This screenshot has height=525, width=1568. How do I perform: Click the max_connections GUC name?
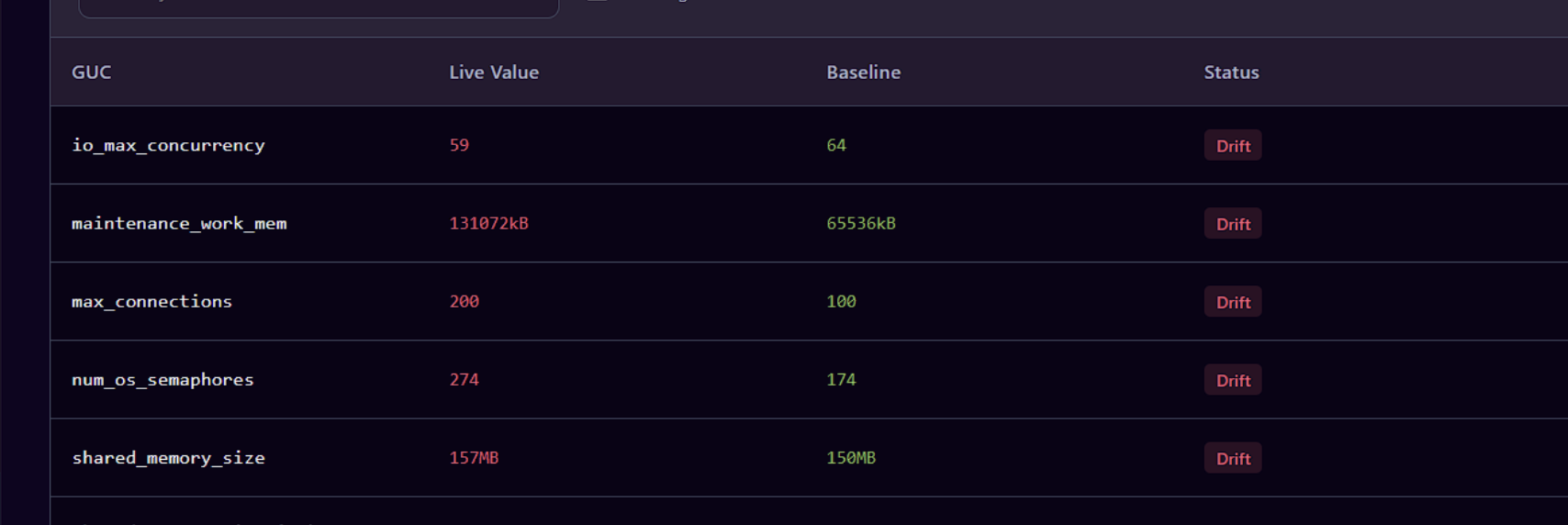[151, 301]
